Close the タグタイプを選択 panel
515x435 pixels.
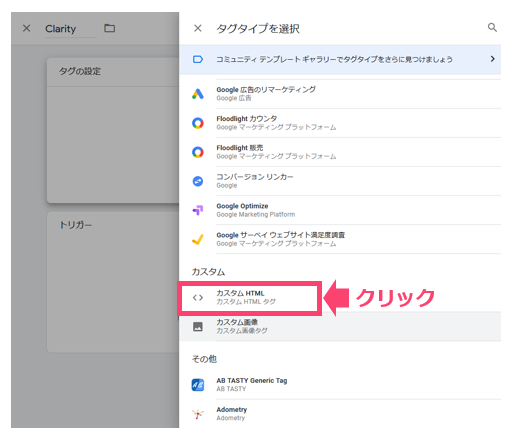point(198,28)
